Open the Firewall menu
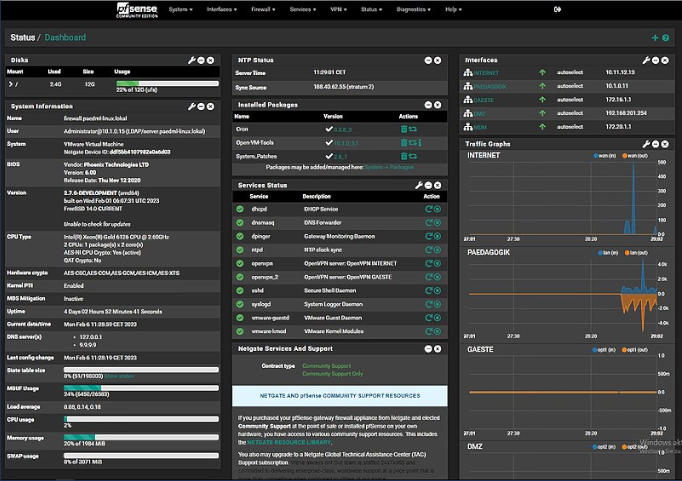This screenshot has width=682, height=481. (263, 9)
